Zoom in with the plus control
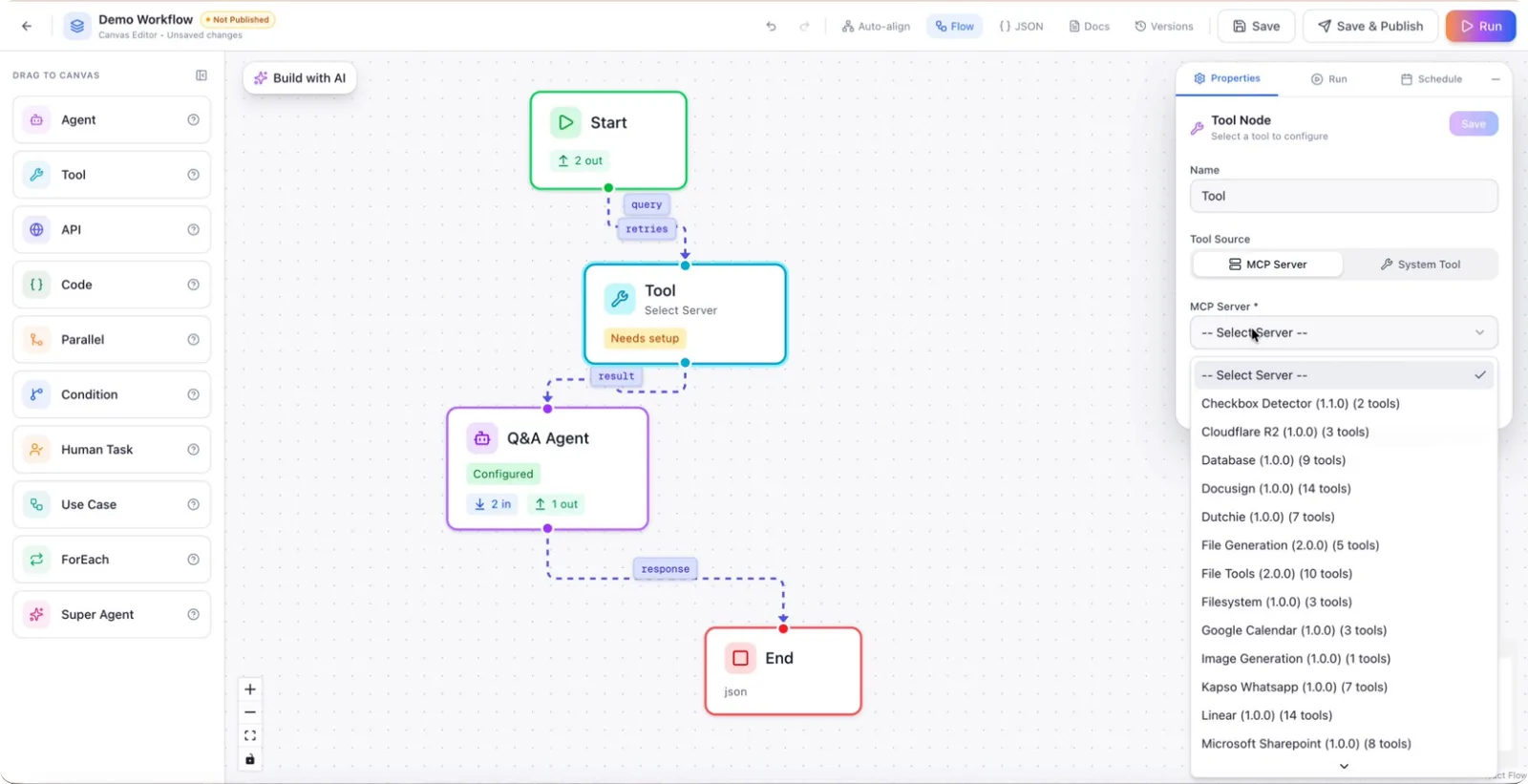 [x=250, y=689]
